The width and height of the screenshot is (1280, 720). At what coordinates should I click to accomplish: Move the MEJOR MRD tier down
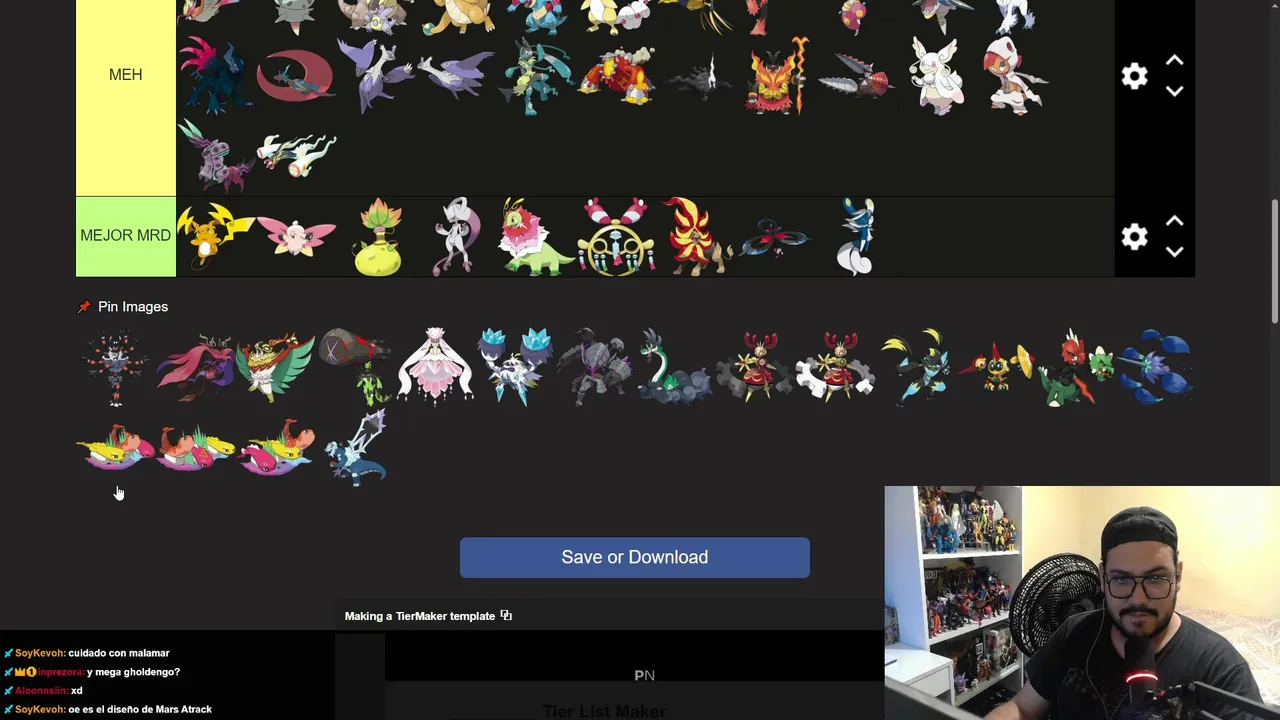[x=1174, y=251]
